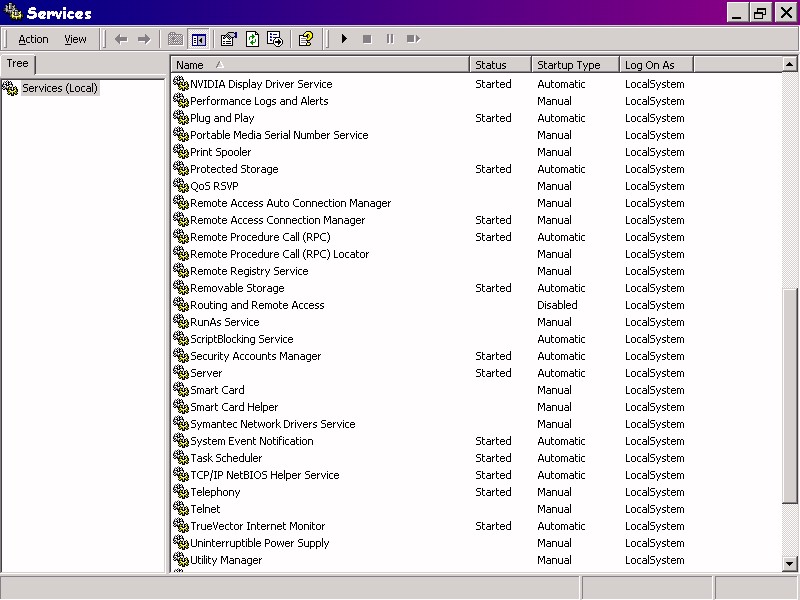The height and width of the screenshot is (600, 800).
Task: Select the Remote Procedure Call (RPC) Locator name
Action: pos(280,254)
